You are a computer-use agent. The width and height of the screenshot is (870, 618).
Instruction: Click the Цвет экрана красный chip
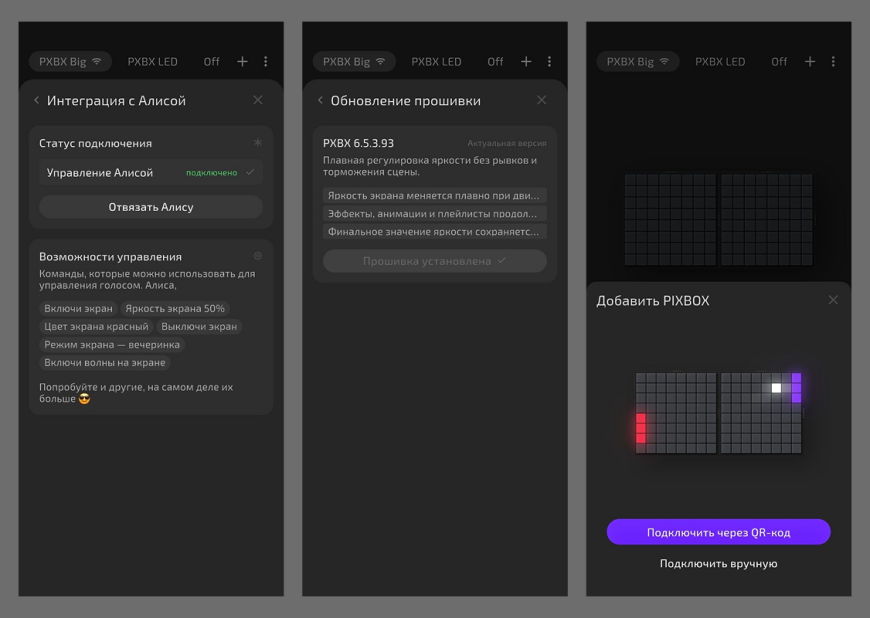[x=96, y=326]
